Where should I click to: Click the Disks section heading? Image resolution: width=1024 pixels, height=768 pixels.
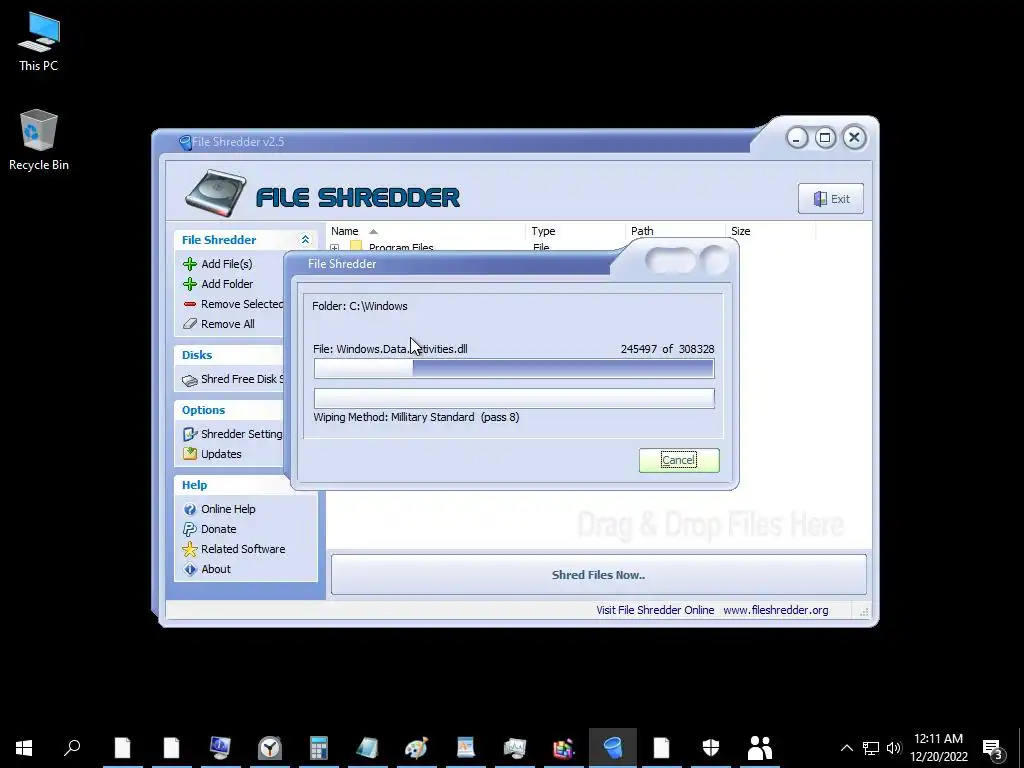point(197,355)
